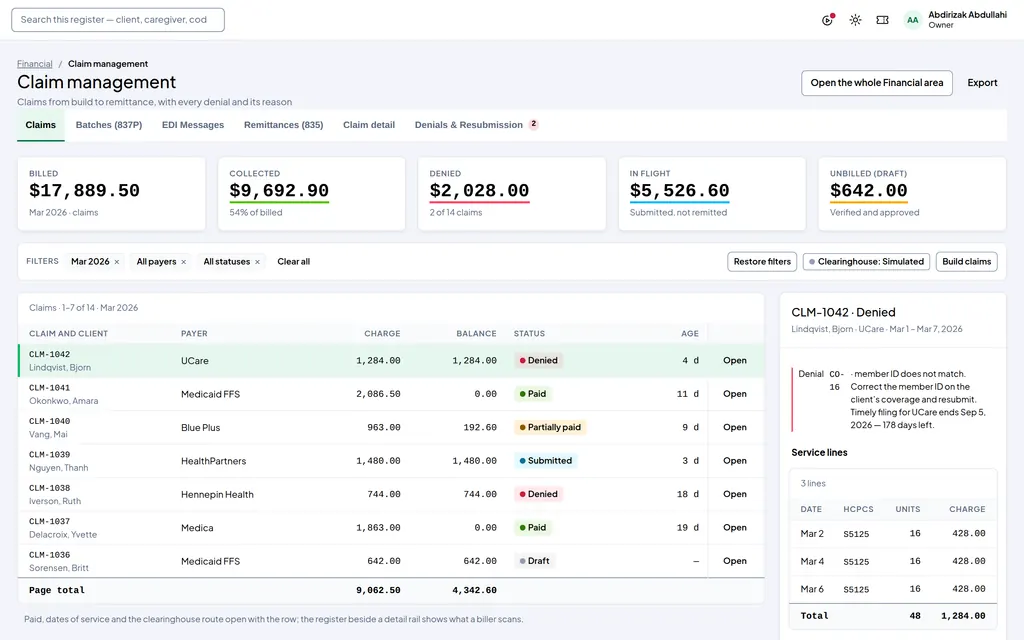Sort by the Age column header

coord(690,334)
